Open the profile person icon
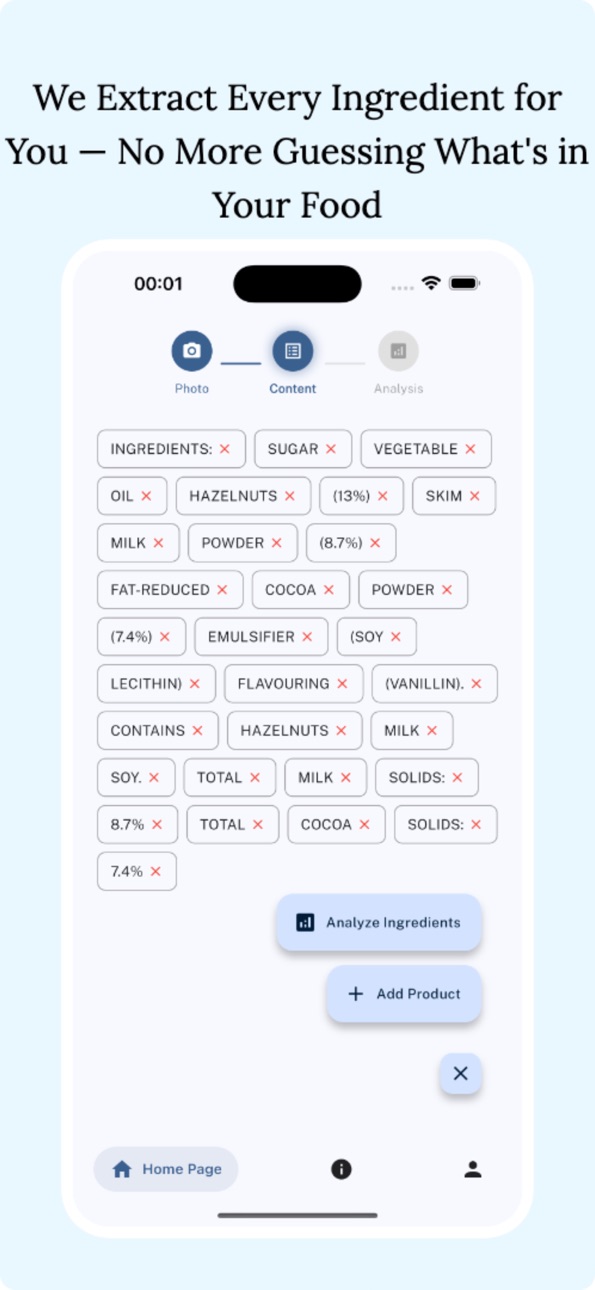The width and height of the screenshot is (595, 1290). [473, 1169]
